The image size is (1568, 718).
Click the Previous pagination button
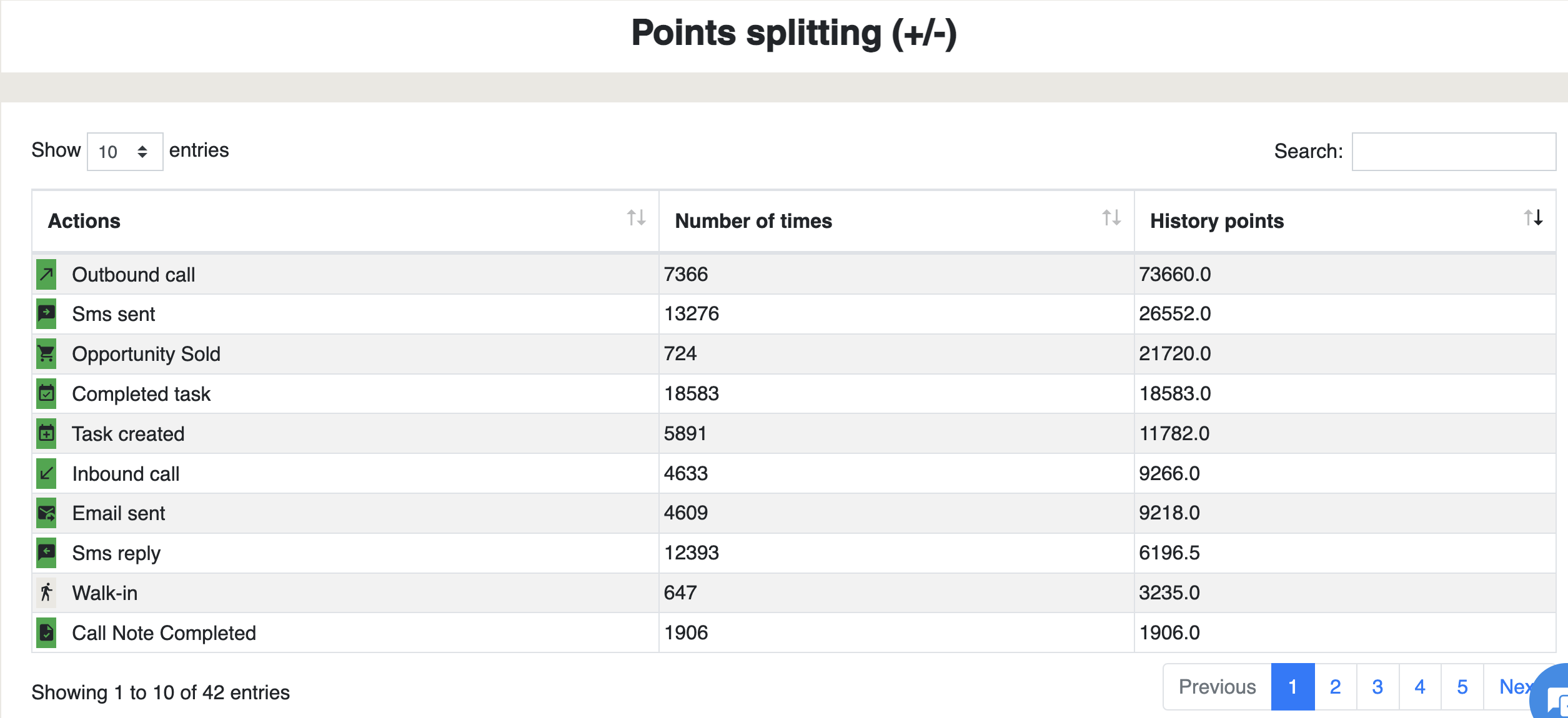(1217, 687)
